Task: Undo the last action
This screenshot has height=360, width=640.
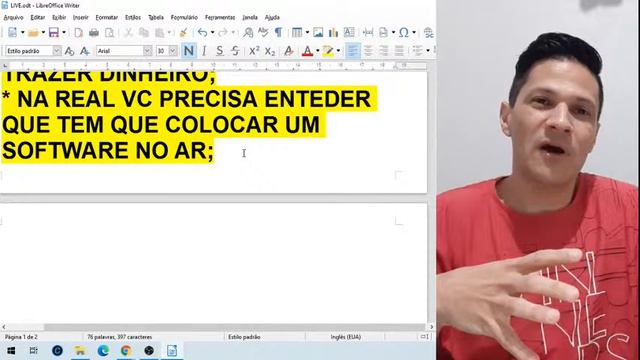Action: [202, 32]
